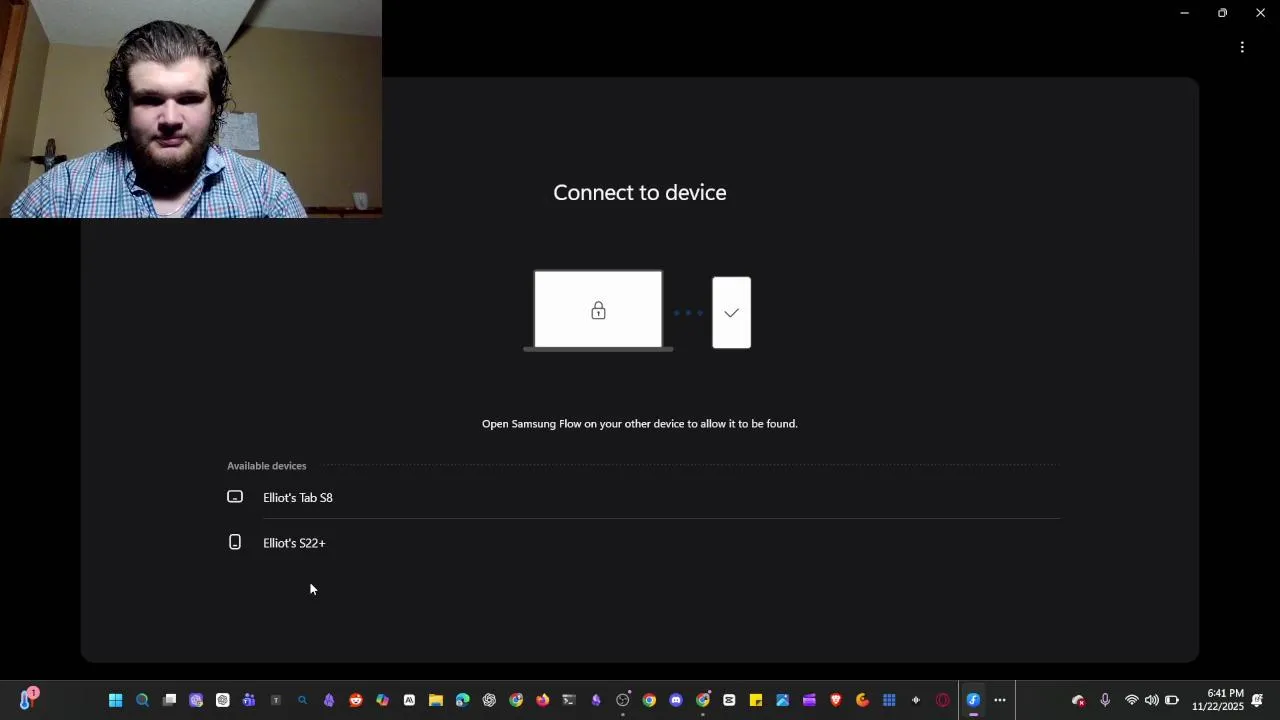Open Task View from the taskbar

point(169,700)
